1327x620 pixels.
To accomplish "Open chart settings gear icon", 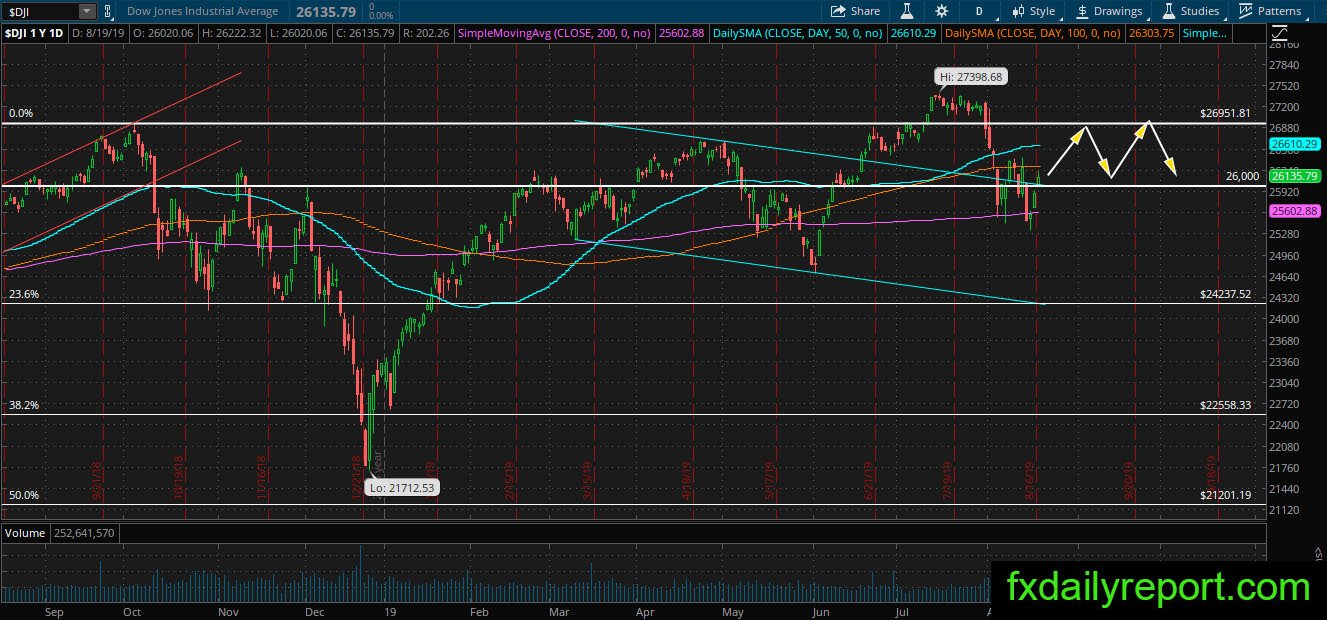I will [941, 11].
